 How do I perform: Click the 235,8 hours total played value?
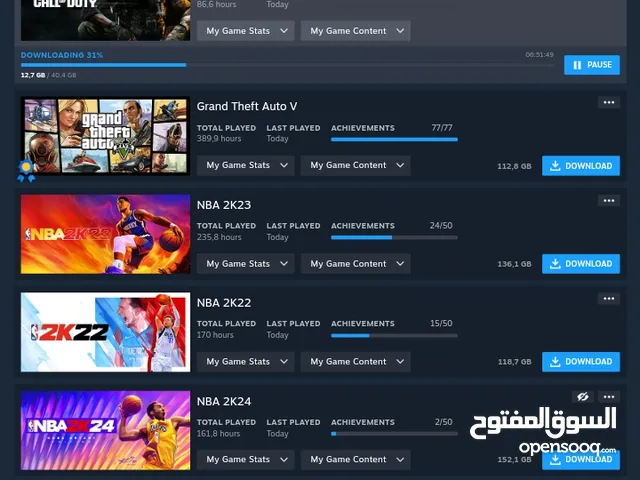tap(219, 237)
